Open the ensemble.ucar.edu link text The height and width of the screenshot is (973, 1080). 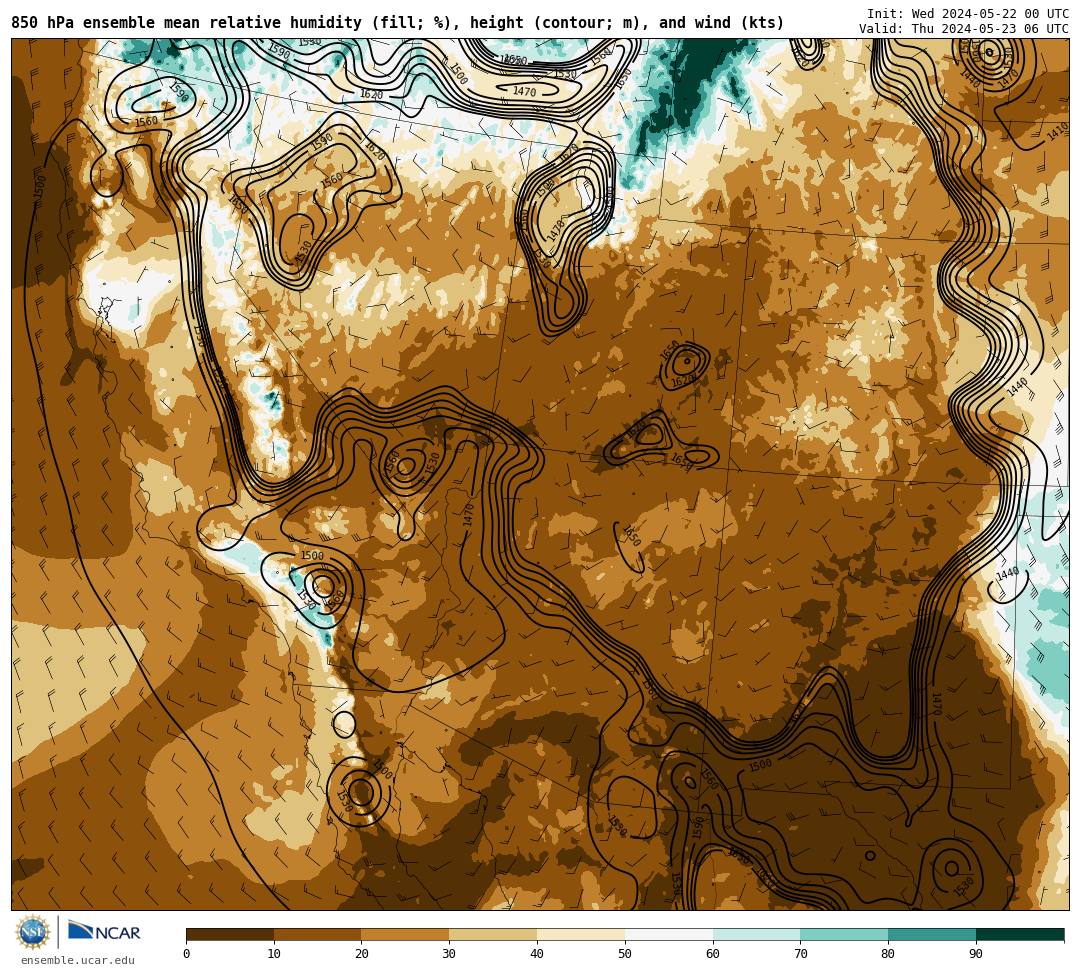[x=78, y=961]
